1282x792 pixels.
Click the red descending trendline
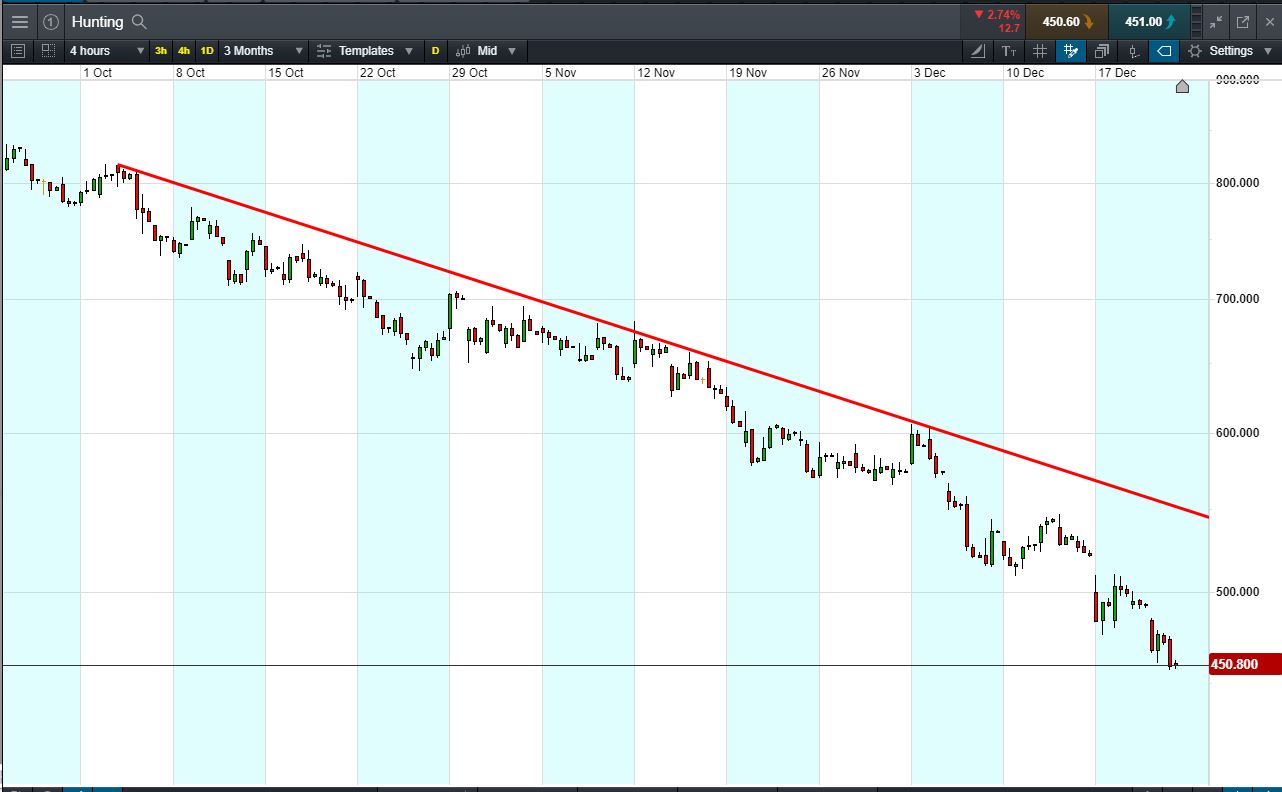tap(662, 341)
